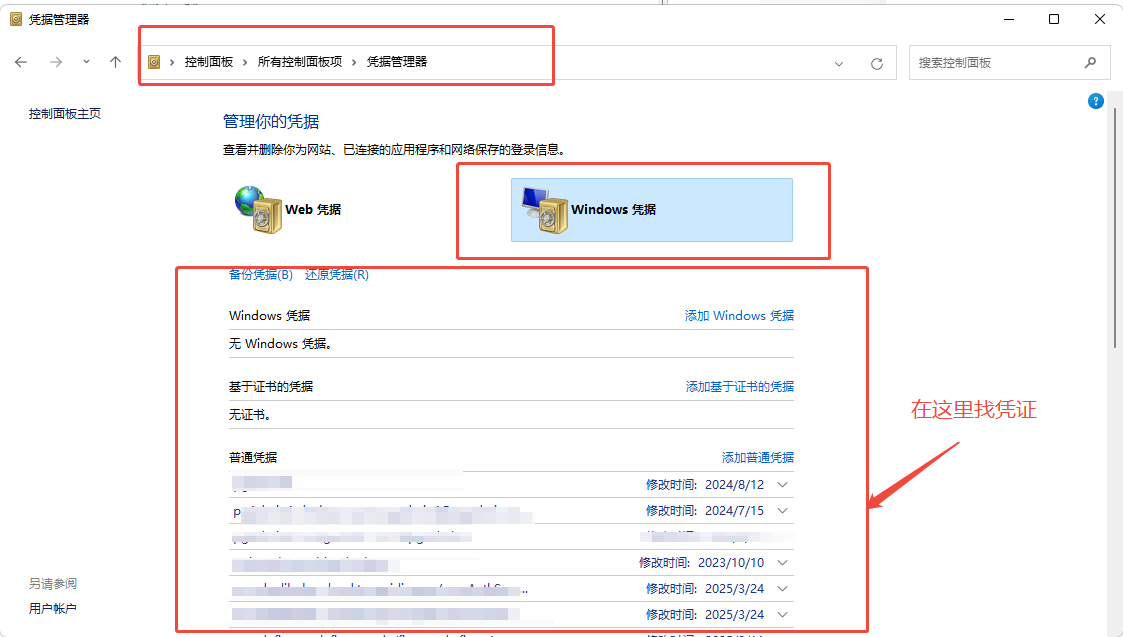This screenshot has height=637, width=1123.
Task: Click the vertical scrollbar on the right
Action: [1114, 228]
